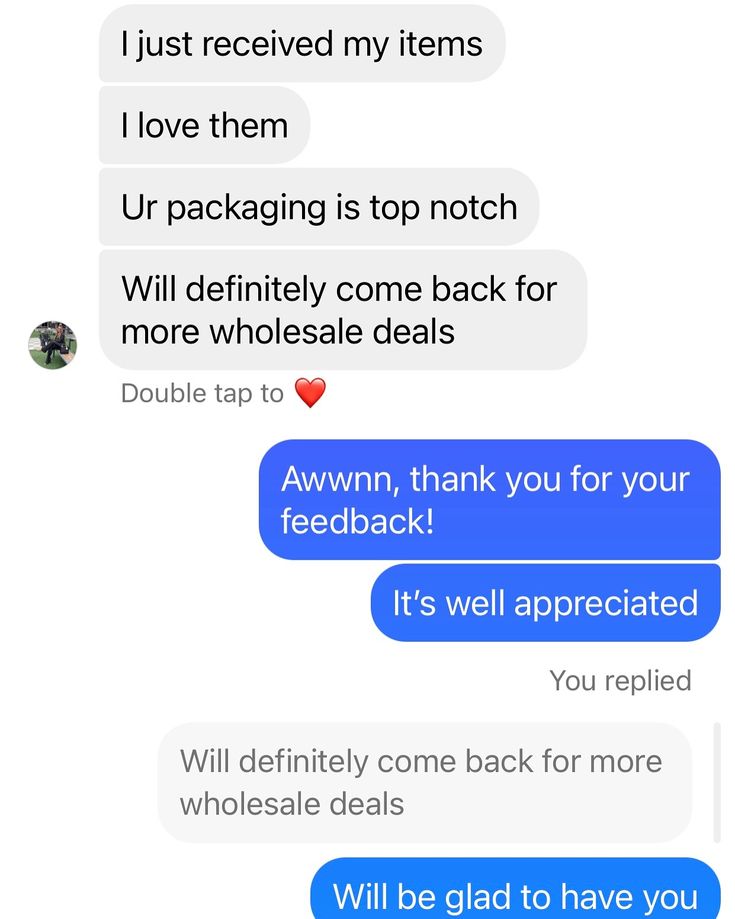Open the quoted 'wholesale deals' reply preview
The height and width of the screenshot is (919, 735).
click(425, 783)
